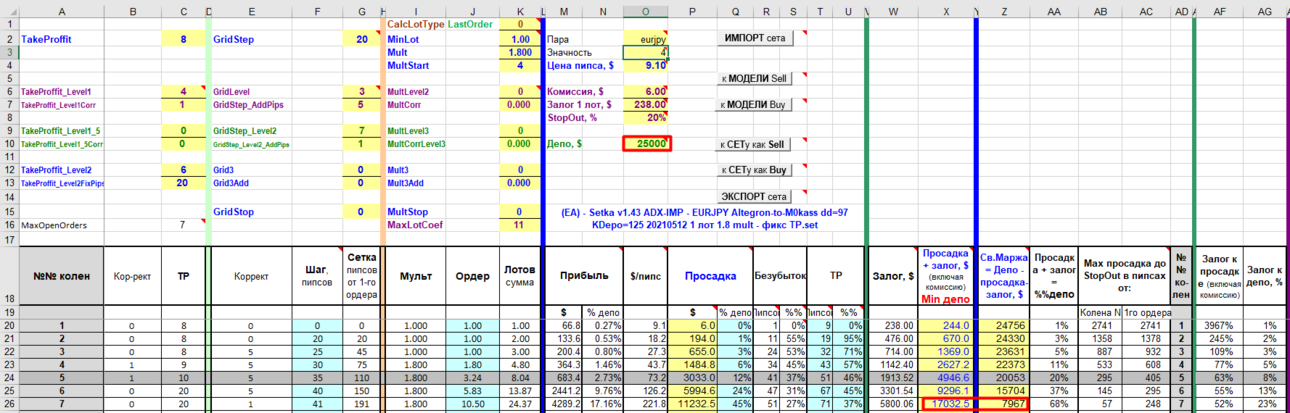This screenshot has width=1290, height=413.
Task: Select column header AG
Action: click(x=1265, y=10)
